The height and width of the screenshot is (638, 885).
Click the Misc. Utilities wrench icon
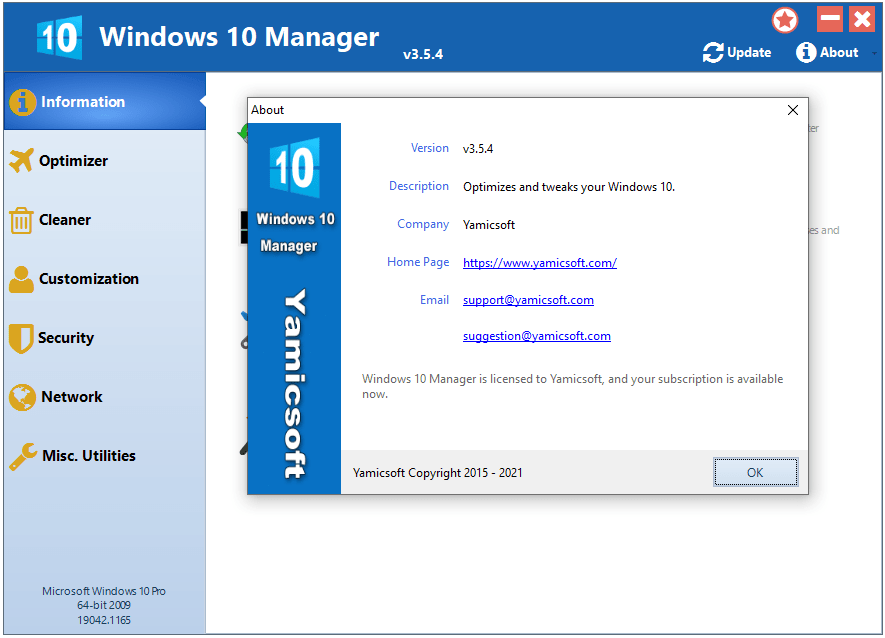tap(23, 456)
